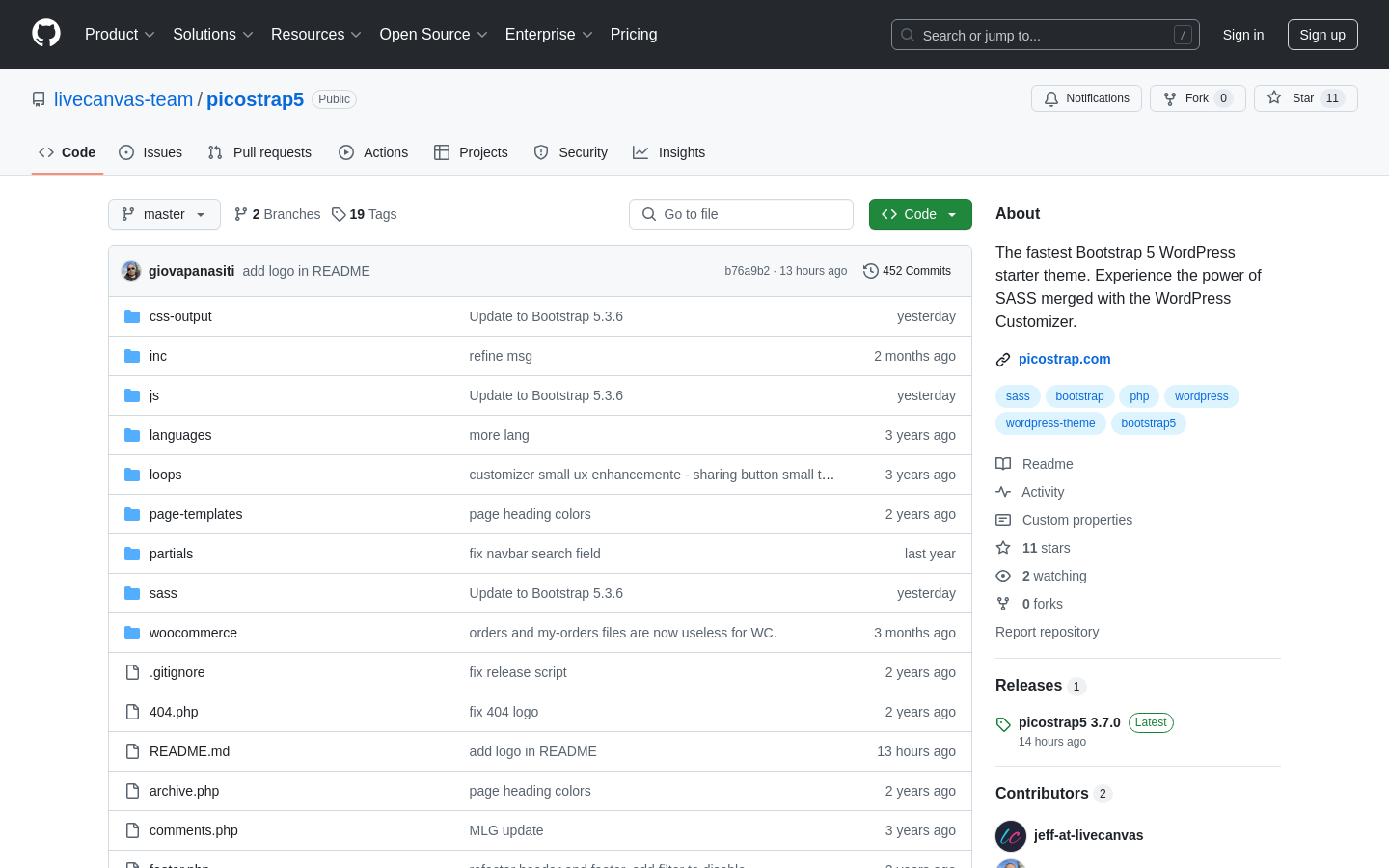
Task: Expand the Resources dropdown menu
Action: [x=316, y=35]
